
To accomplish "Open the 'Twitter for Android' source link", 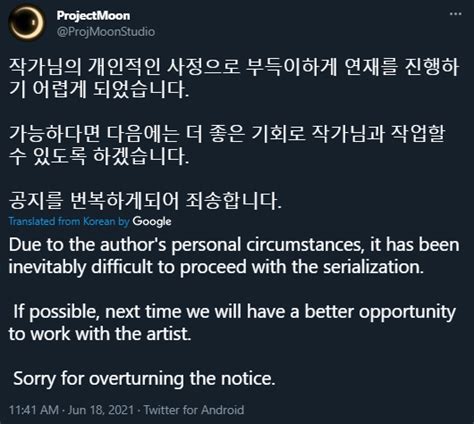I will tap(194, 410).
